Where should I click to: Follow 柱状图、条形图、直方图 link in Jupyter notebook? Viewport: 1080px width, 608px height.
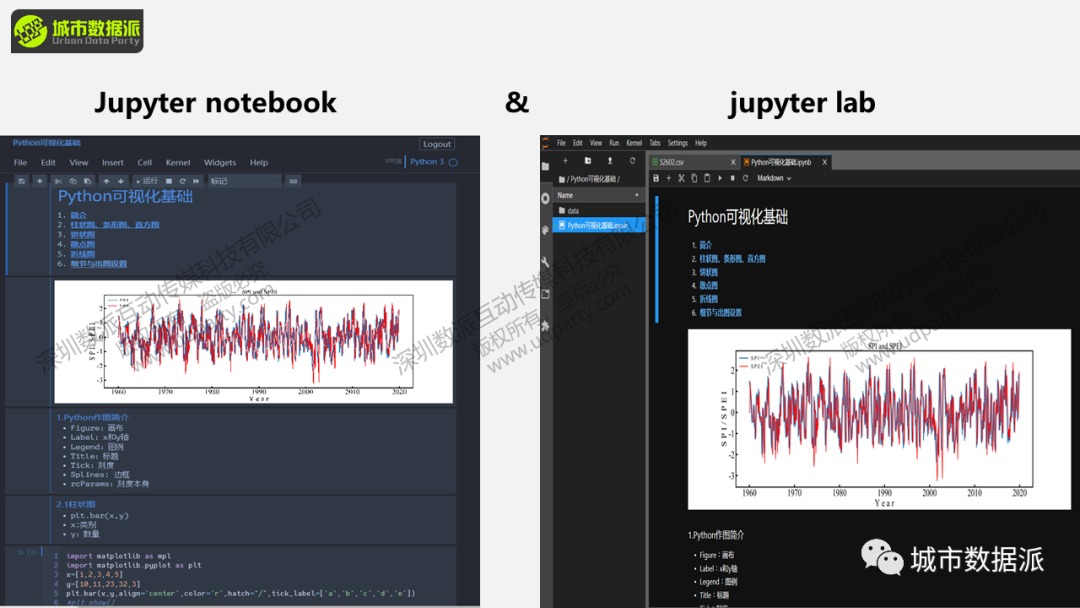click(x=114, y=224)
